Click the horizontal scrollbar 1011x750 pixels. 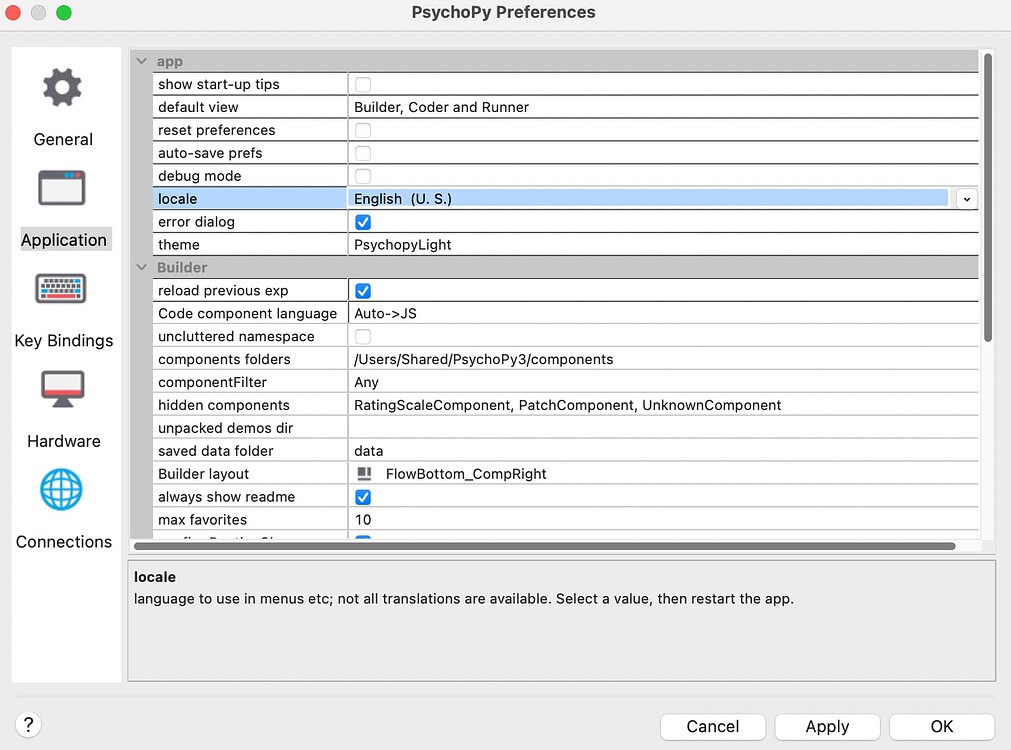[x=549, y=545]
